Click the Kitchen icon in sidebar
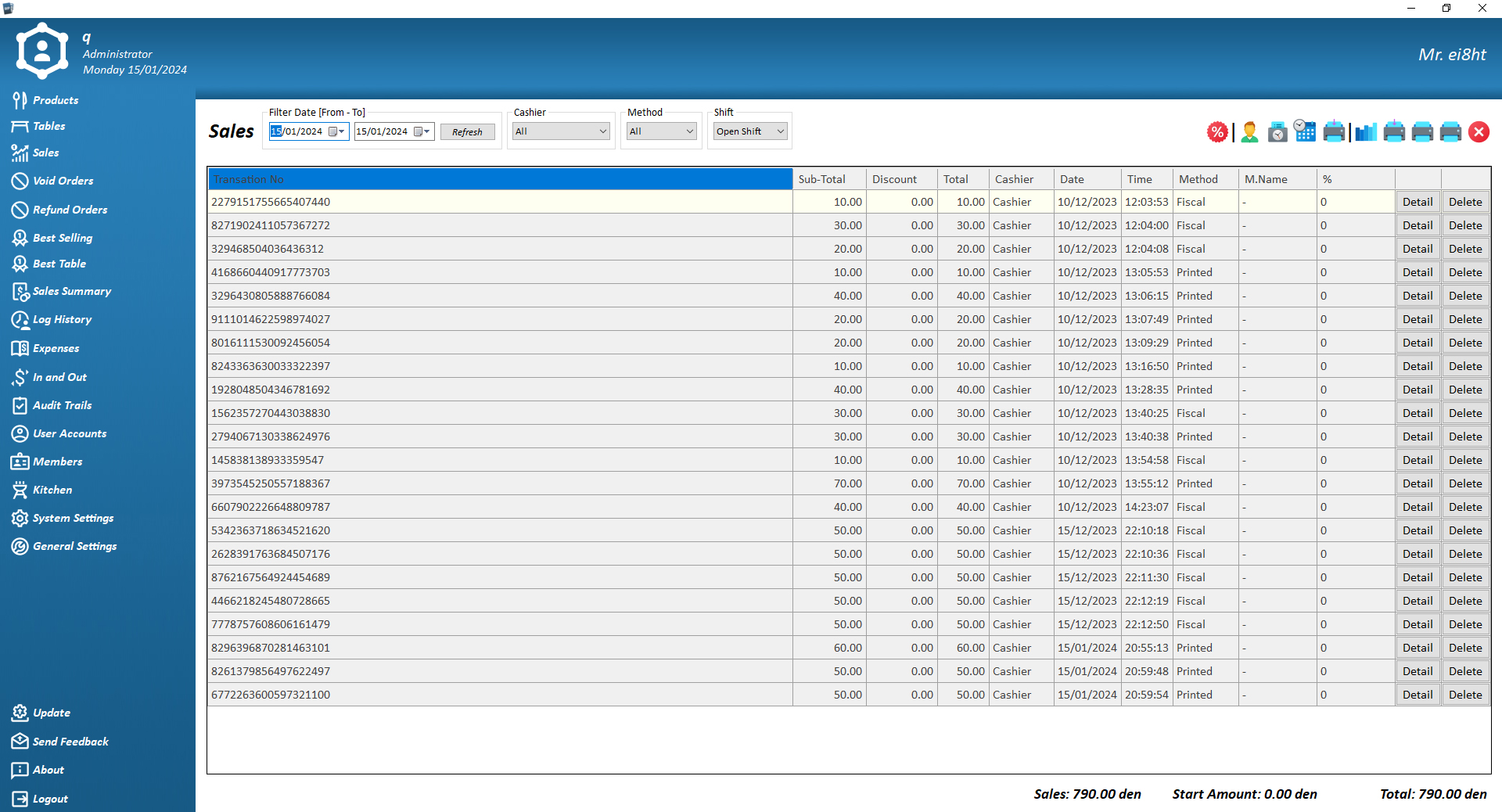Screen dimensions: 1502x812 click(x=20, y=490)
